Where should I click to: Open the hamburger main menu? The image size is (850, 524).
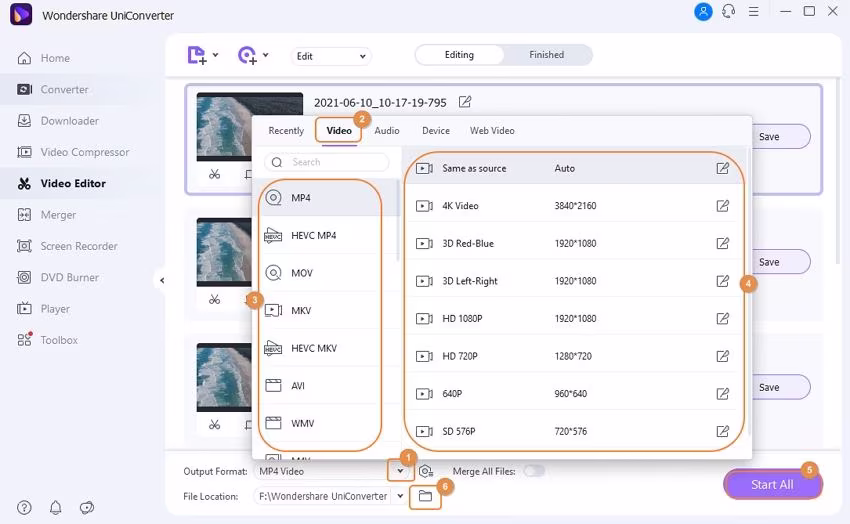pos(754,11)
